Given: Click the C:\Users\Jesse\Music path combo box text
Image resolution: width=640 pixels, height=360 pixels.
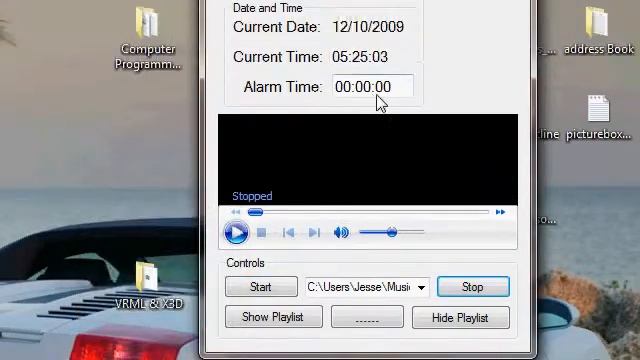Looking at the screenshot, I should coord(359,287).
